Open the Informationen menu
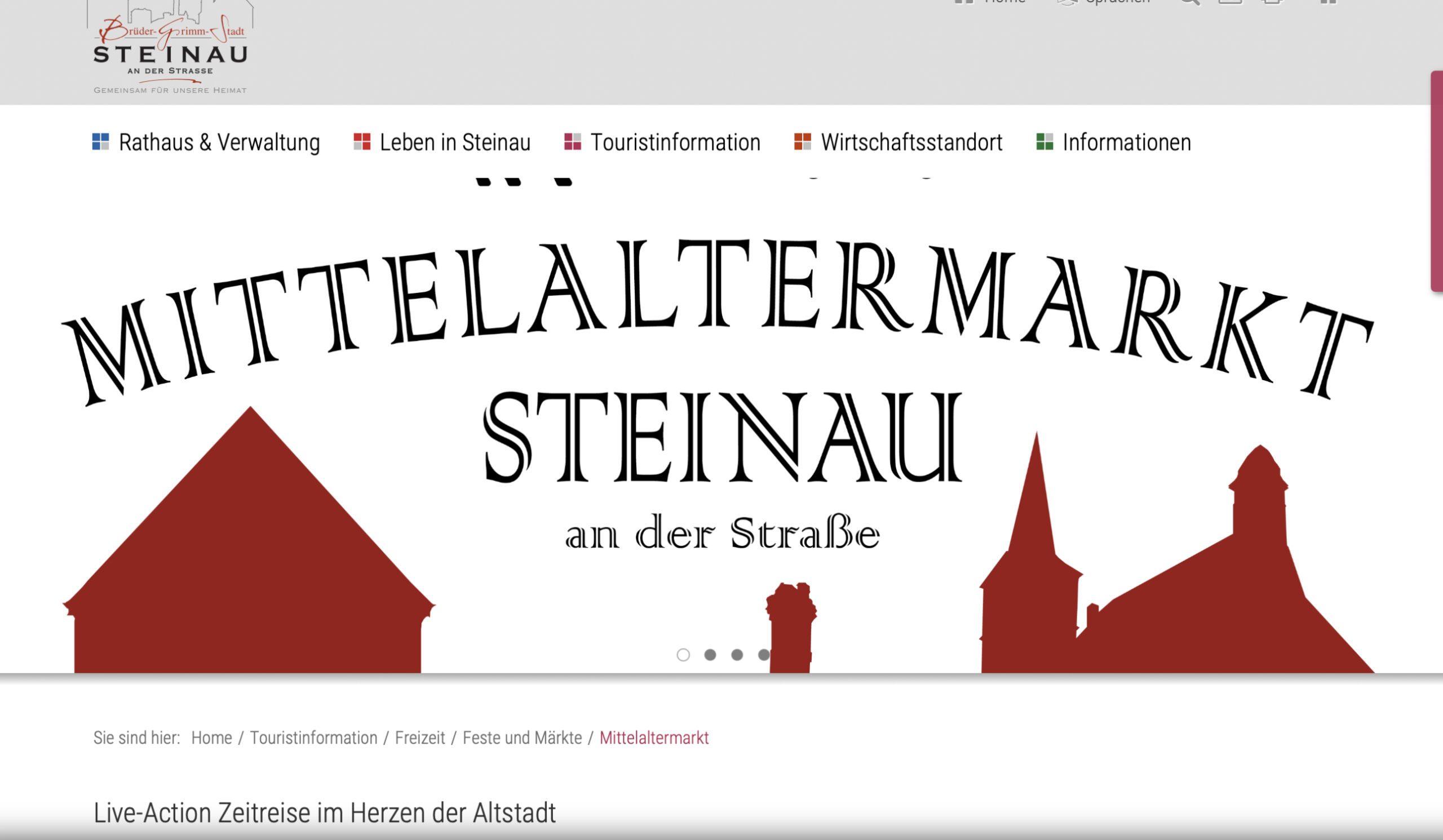Image resolution: width=1443 pixels, height=840 pixels. (x=1114, y=143)
